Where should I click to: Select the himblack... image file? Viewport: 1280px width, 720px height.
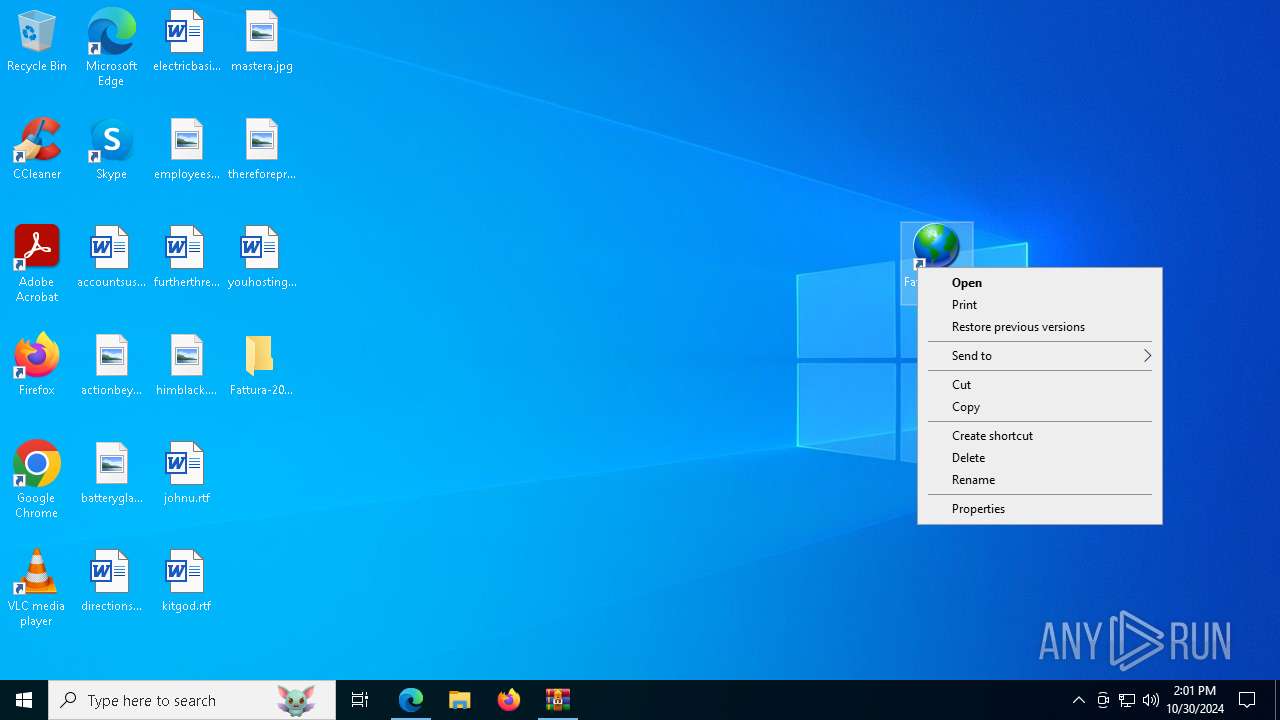point(186,366)
